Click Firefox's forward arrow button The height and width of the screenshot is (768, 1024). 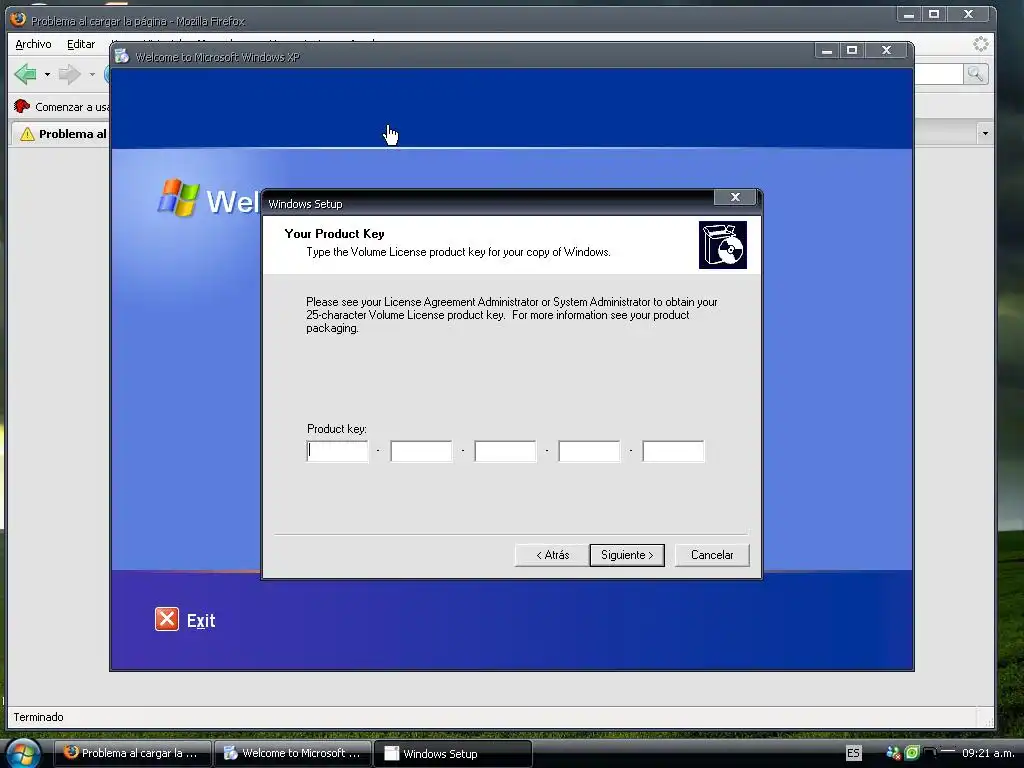[x=69, y=74]
